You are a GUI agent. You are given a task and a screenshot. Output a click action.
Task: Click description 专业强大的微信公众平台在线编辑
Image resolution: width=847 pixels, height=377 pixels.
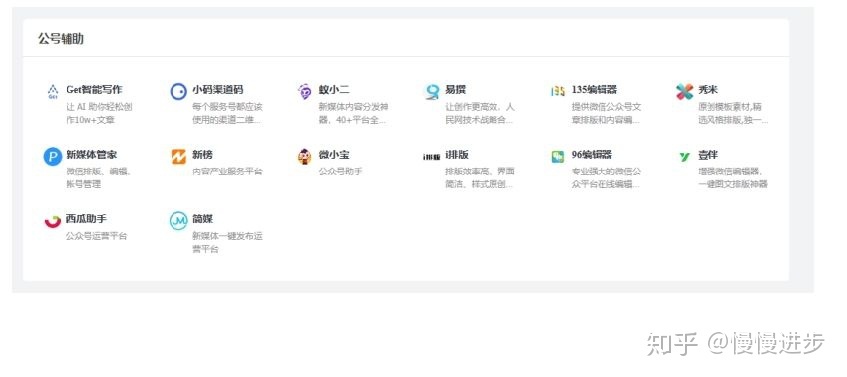point(606,178)
